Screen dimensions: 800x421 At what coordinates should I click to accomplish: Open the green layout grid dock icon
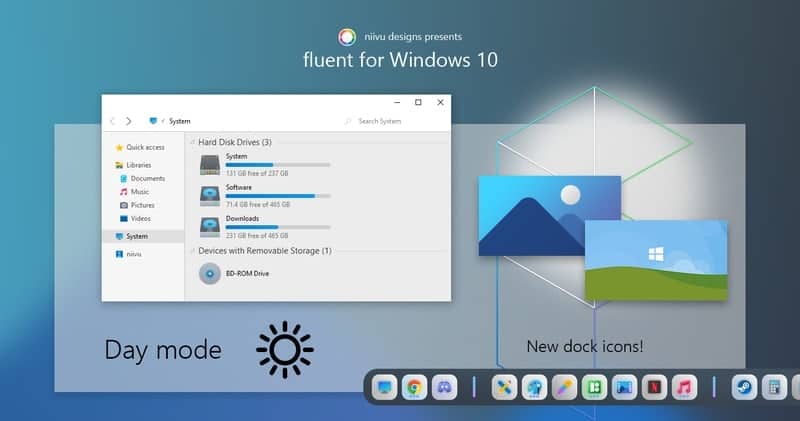click(x=594, y=388)
